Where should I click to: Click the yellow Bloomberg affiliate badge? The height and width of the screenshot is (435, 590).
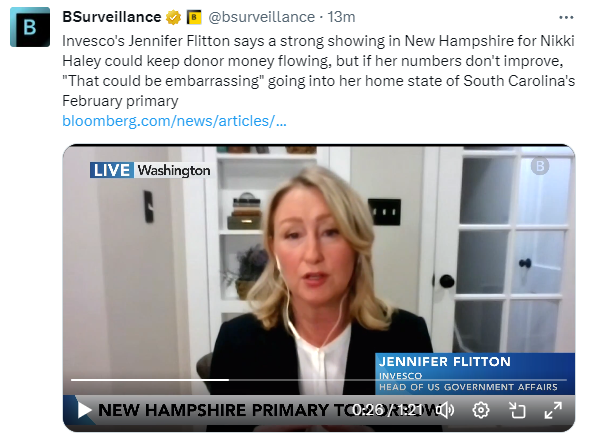point(194,17)
